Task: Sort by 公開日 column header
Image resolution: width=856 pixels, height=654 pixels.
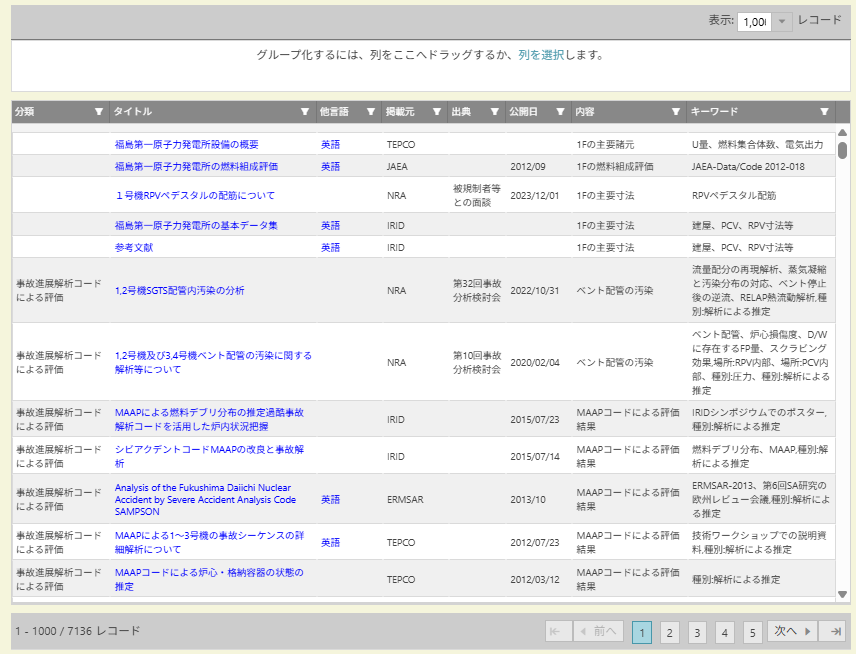Action: point(524,111)
